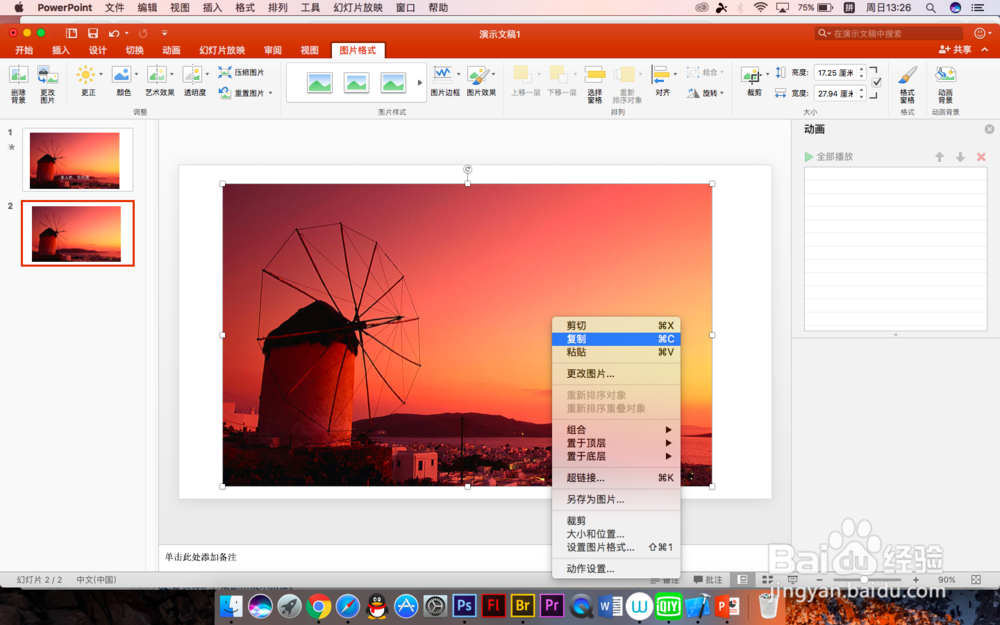Viewport: 1000px width, 625px height.
Task: Click the Crop (裁剪) icon in ribbon
Action: 751,75
